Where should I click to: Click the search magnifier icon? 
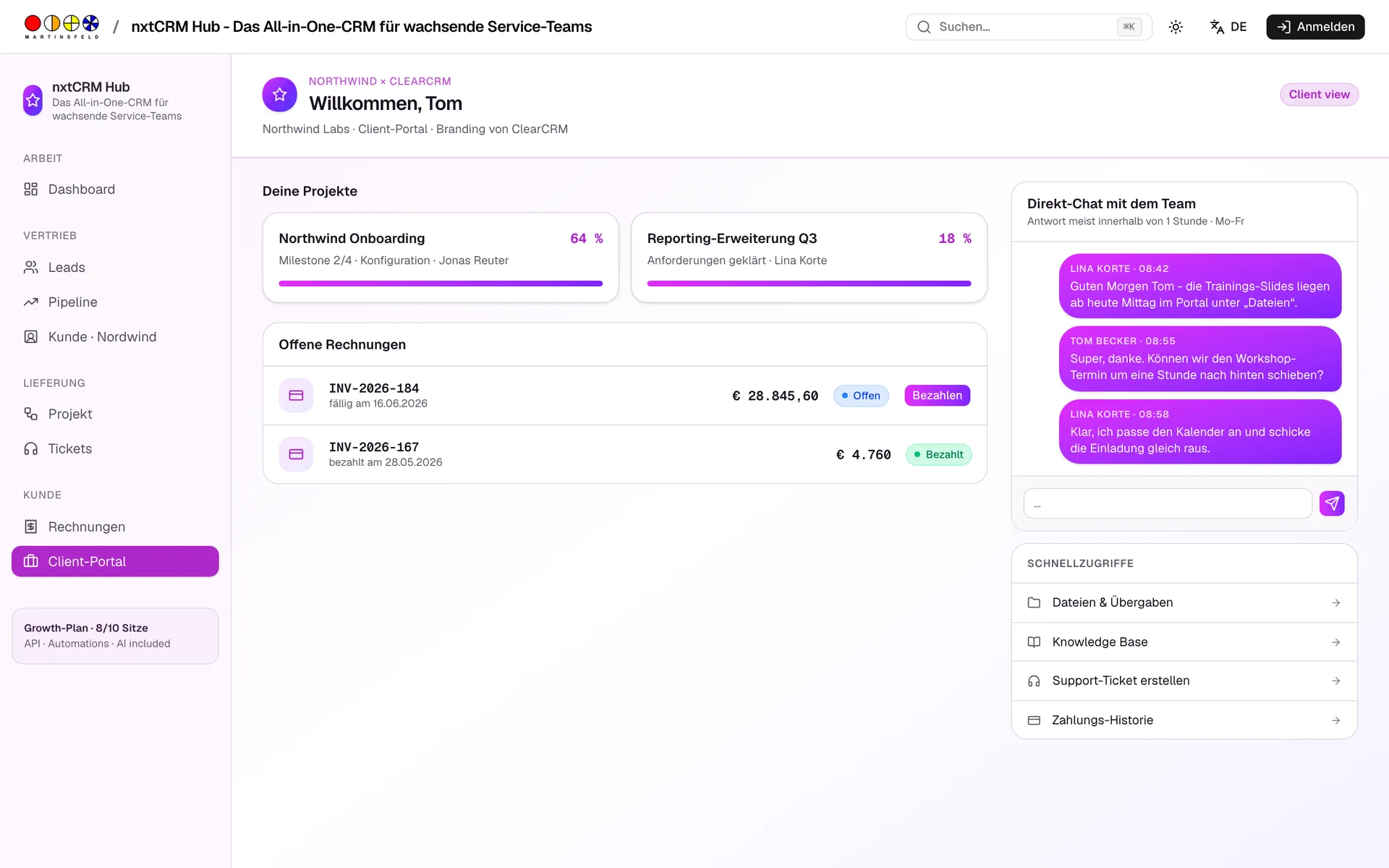pos(924,27)
